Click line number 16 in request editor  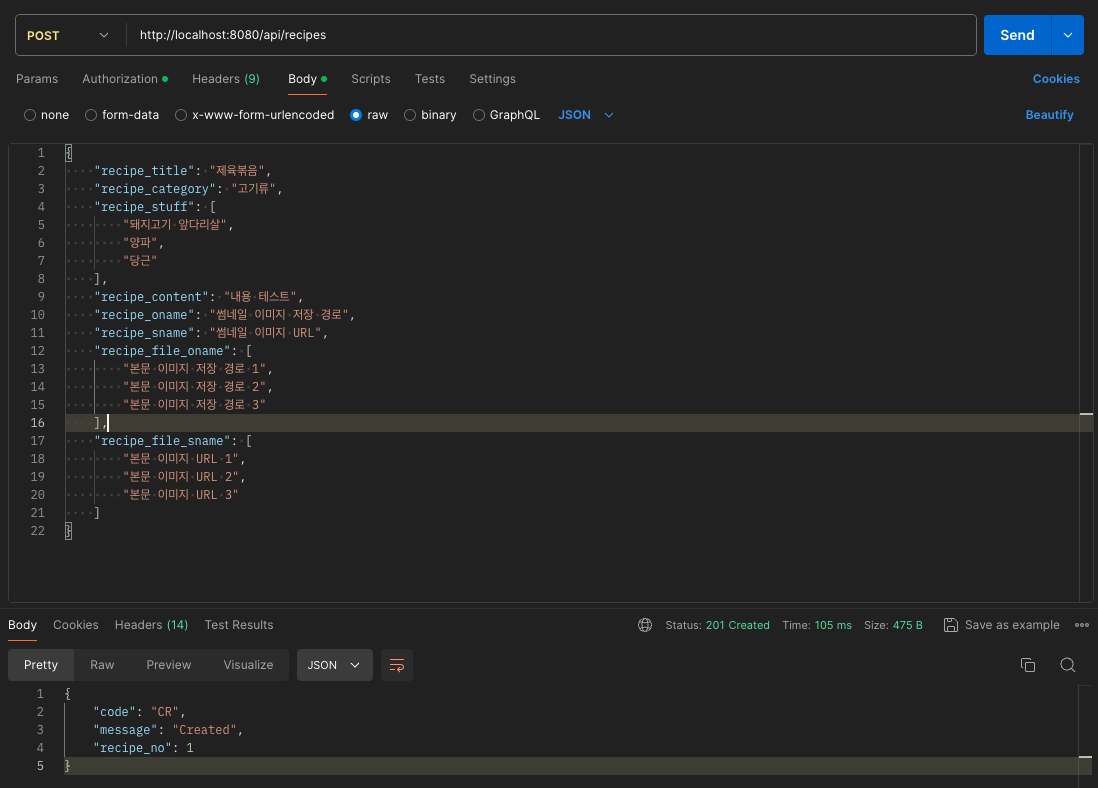38,423
